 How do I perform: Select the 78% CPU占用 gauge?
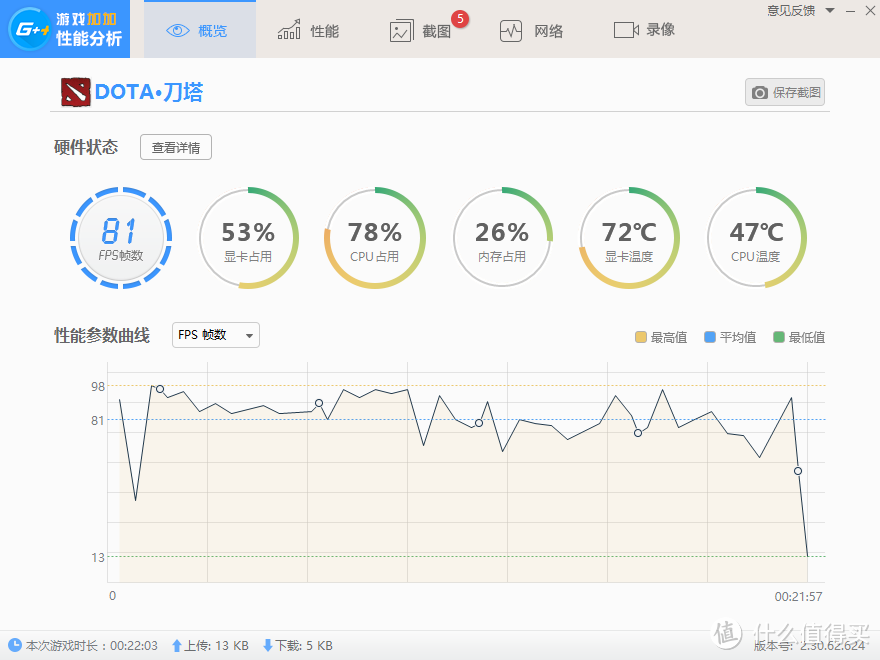click(x=375, y=238)
